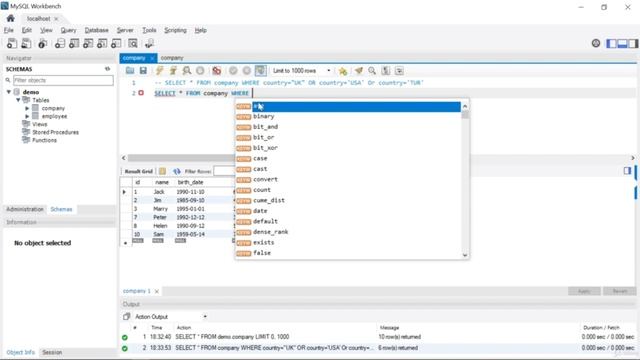Beautify the SQL script broom icon
Screen dimensions: 640x360
[359, 71]
